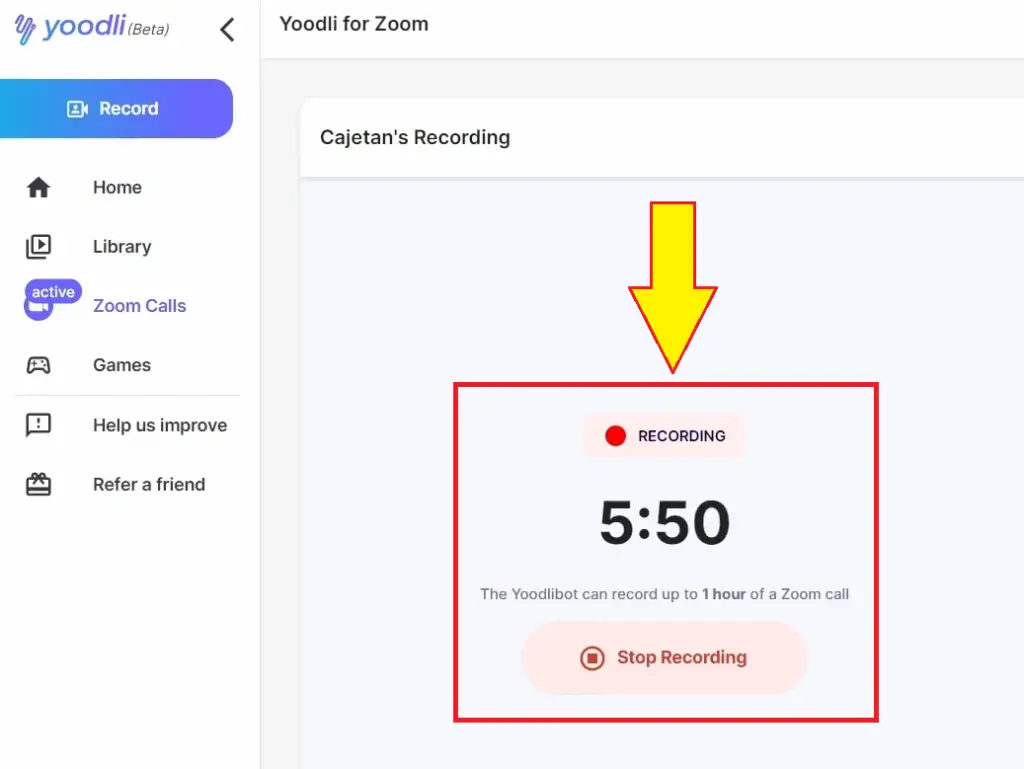
Task: Click the Home house icon
Action: 39,187
